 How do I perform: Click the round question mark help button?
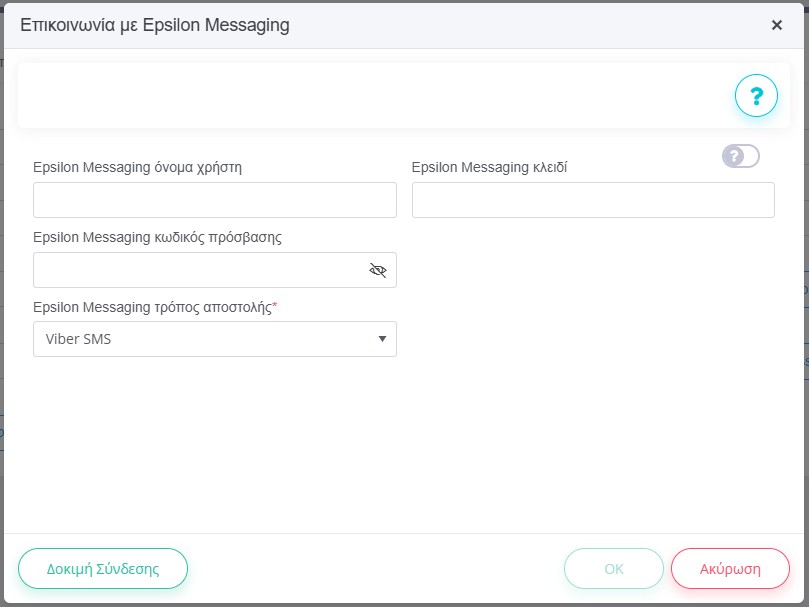pos(756,96)
